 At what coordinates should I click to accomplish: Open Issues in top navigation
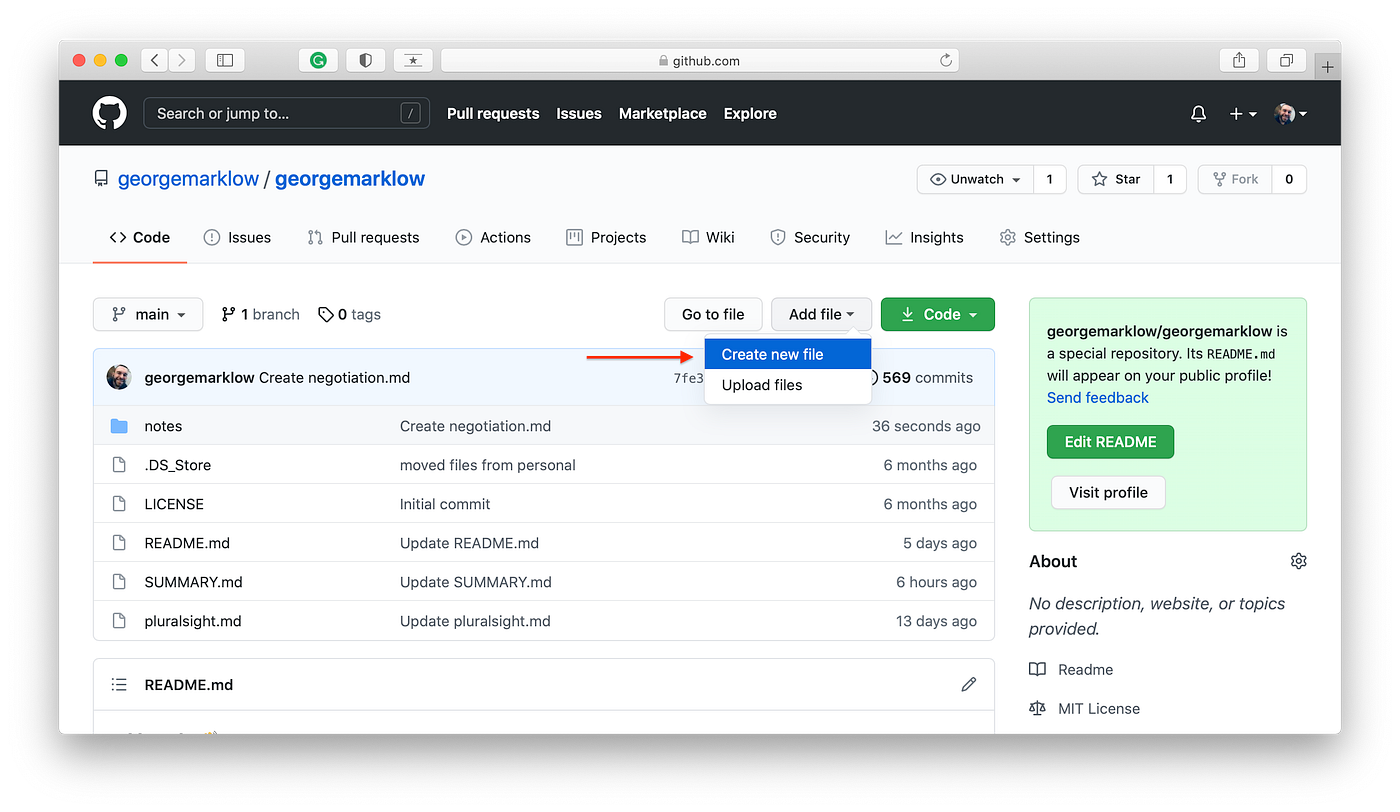(579, 114)
